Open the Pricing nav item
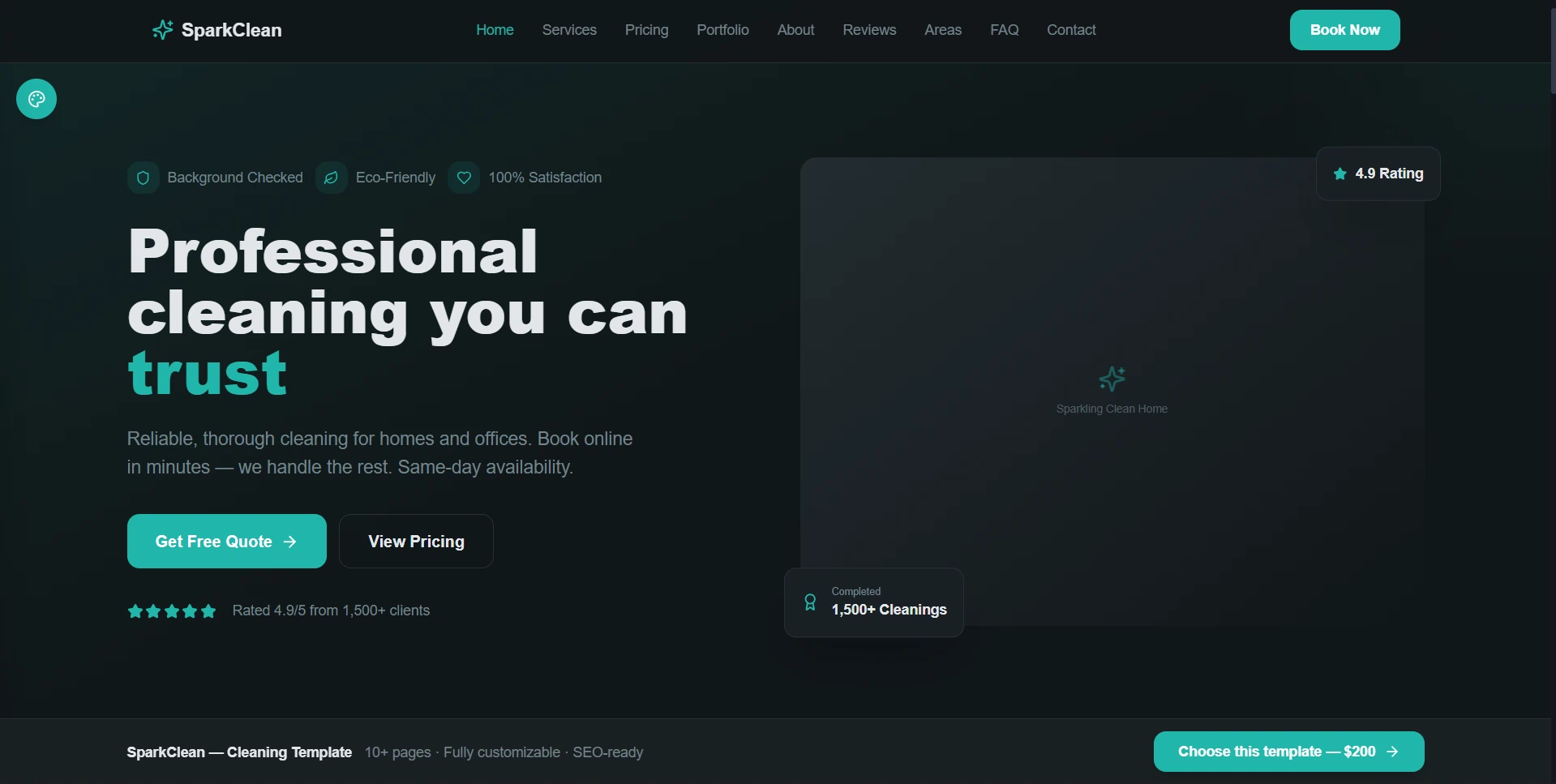 (x=646, y=30)
